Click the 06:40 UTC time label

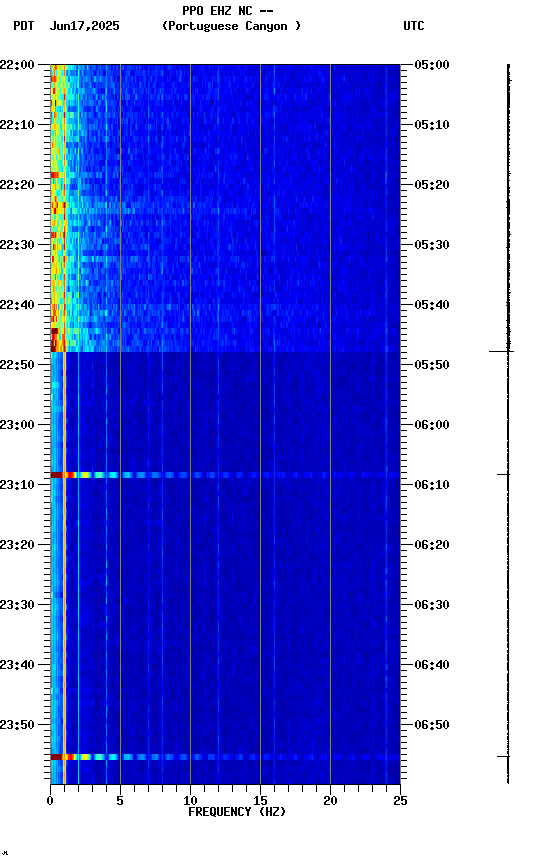(432, 665)
